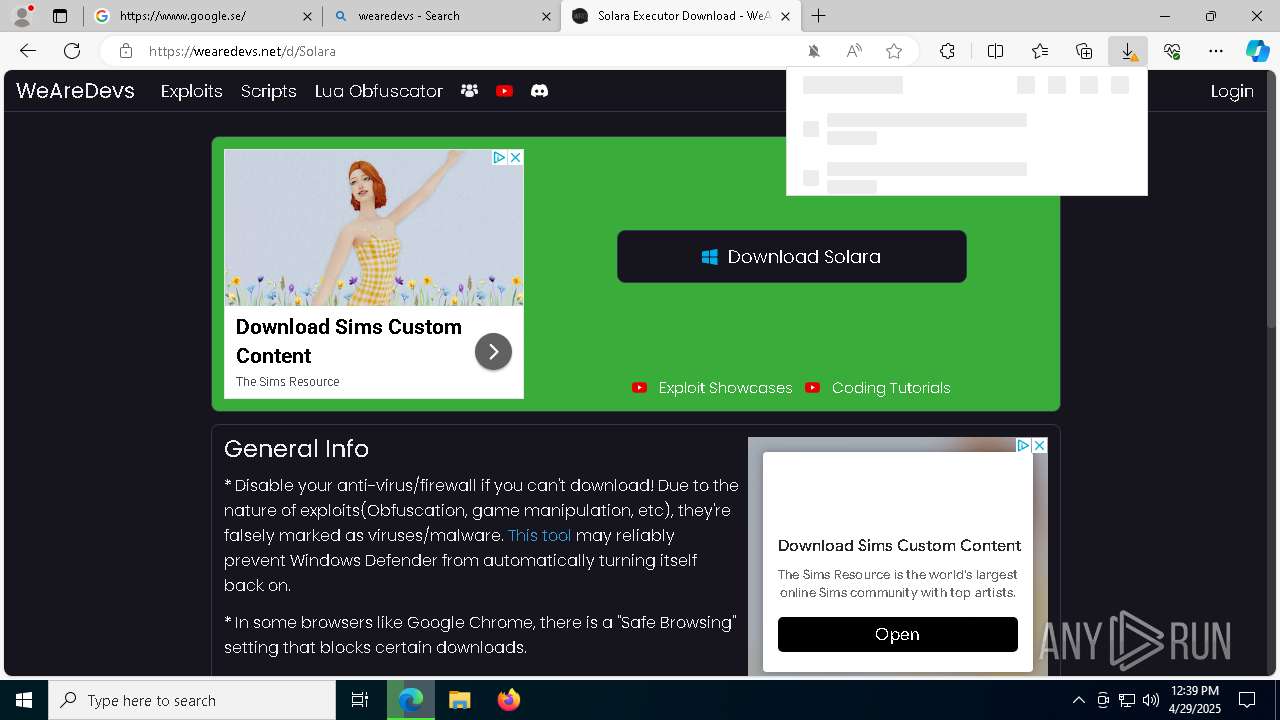Show hidden system tray icons chevron
Screen dimensions: 1280x720
[1078, 700]
